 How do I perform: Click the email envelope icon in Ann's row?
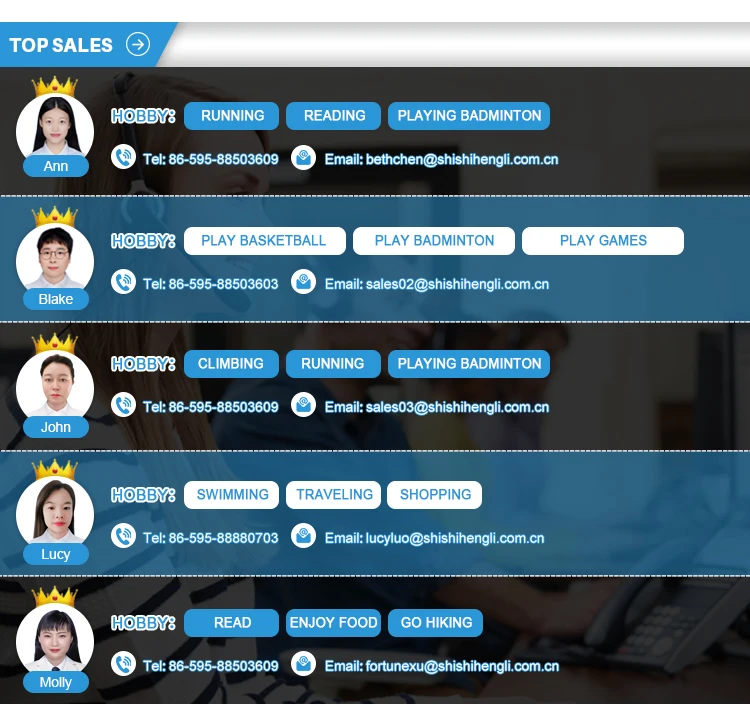[x=303, y=157]
